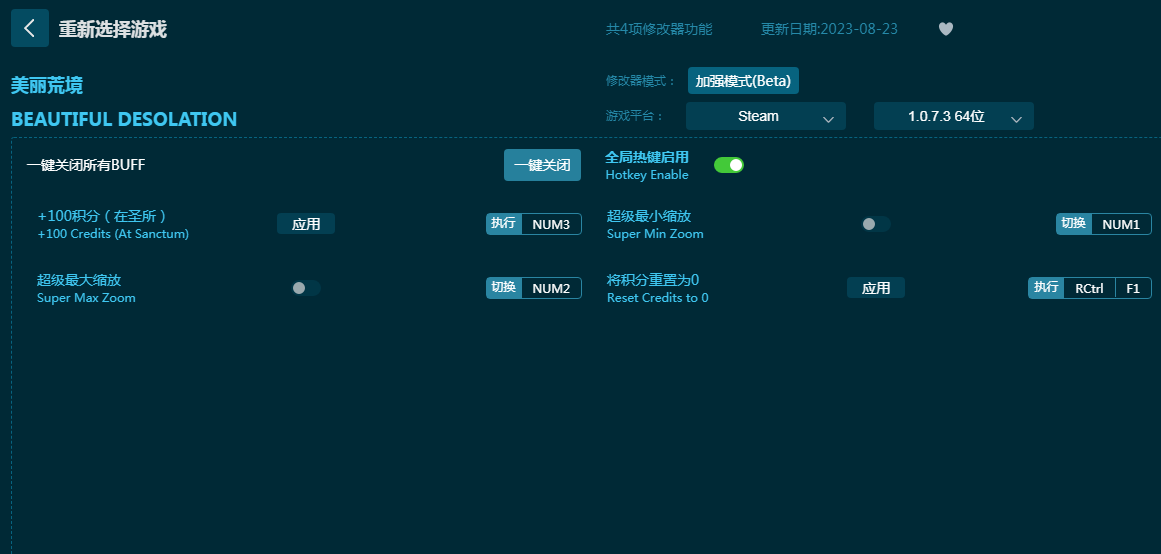Click the back arrow icon
Screen dimensions: 1161x554
[x=30, y=28]
